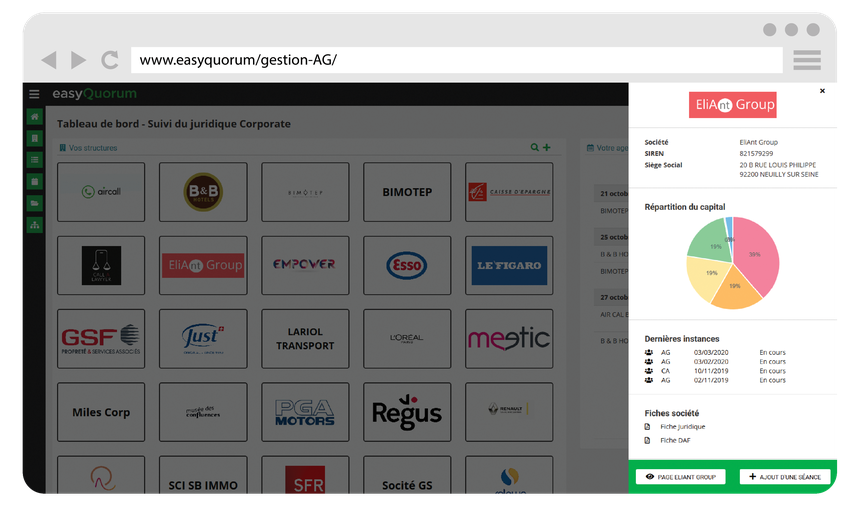Image resolution: width=860 pixels, height=514 pixels.
Task: Open the Caisse d'Epargne card
Action: [509, 192]
